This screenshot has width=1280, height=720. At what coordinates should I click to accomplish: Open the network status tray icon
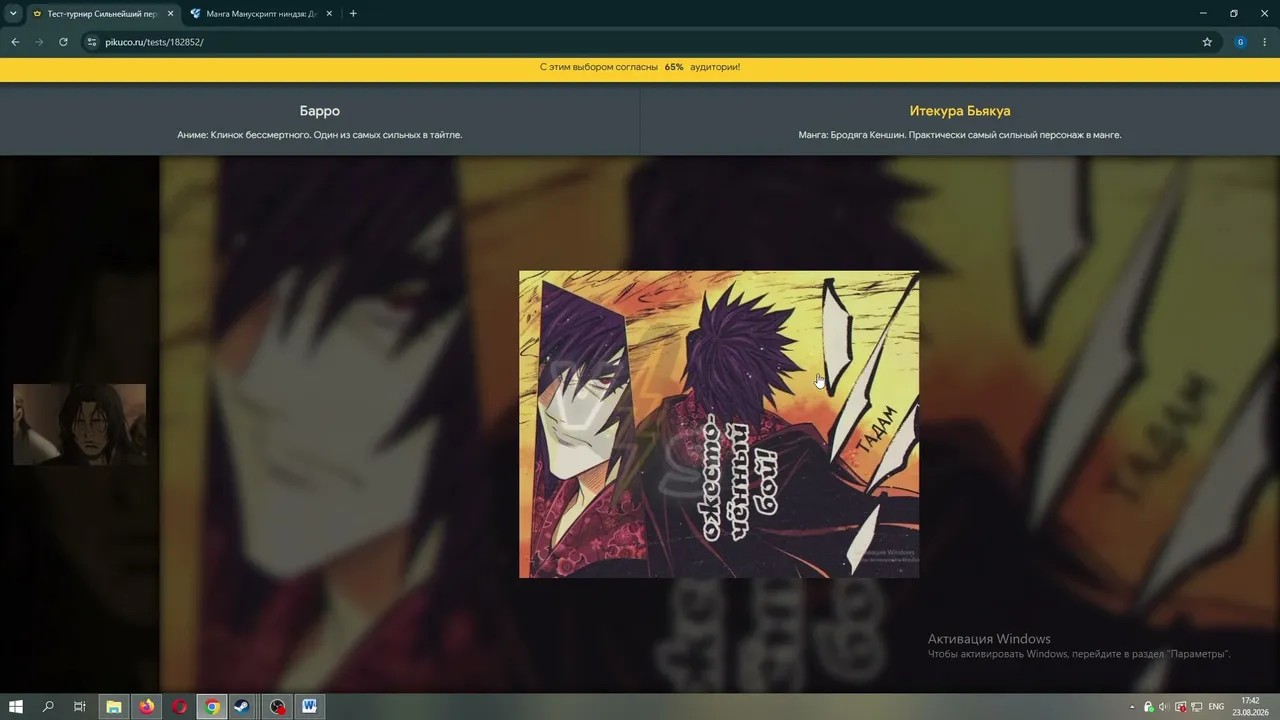click(x=1197, y=707)
